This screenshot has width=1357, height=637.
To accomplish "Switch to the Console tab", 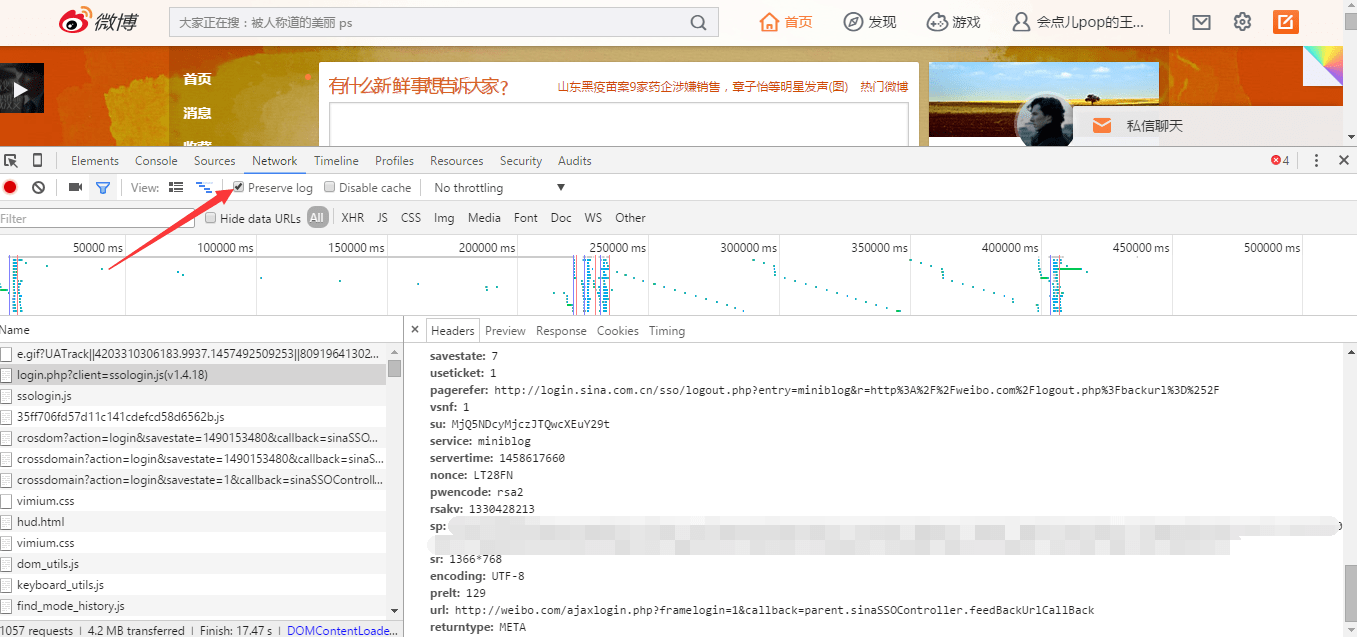I will pos(156,161).
